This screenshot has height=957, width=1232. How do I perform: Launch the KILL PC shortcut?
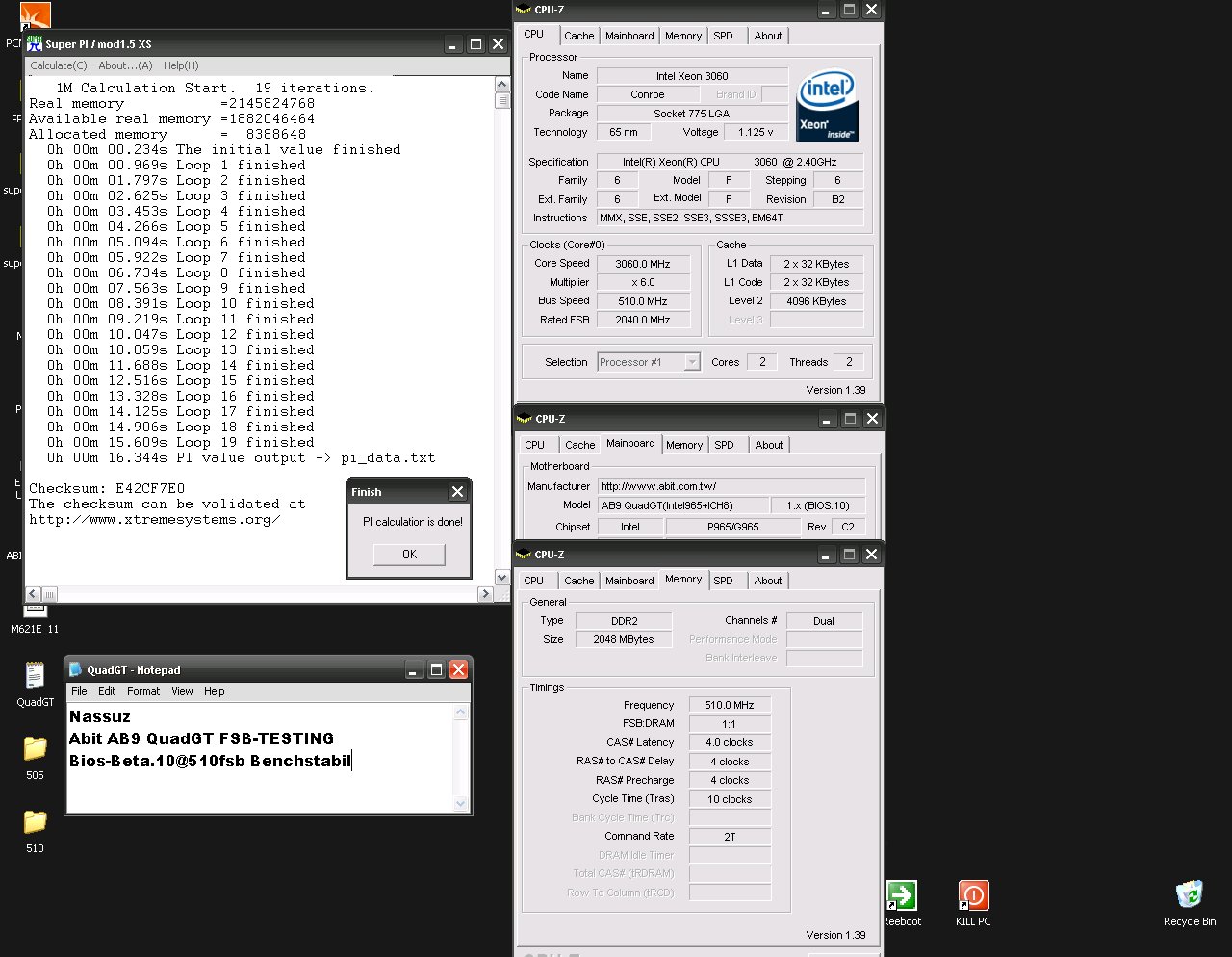(973, 895)
